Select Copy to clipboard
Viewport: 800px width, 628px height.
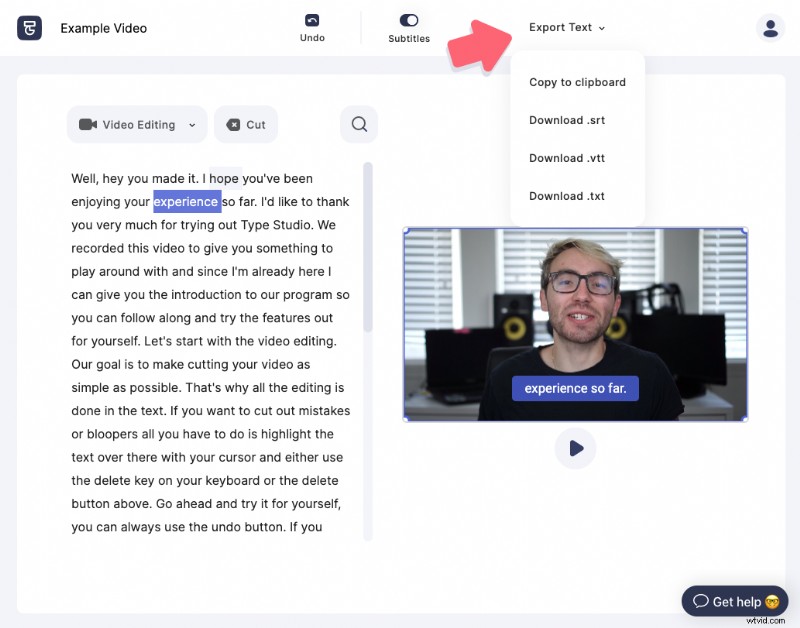(577, 82)
